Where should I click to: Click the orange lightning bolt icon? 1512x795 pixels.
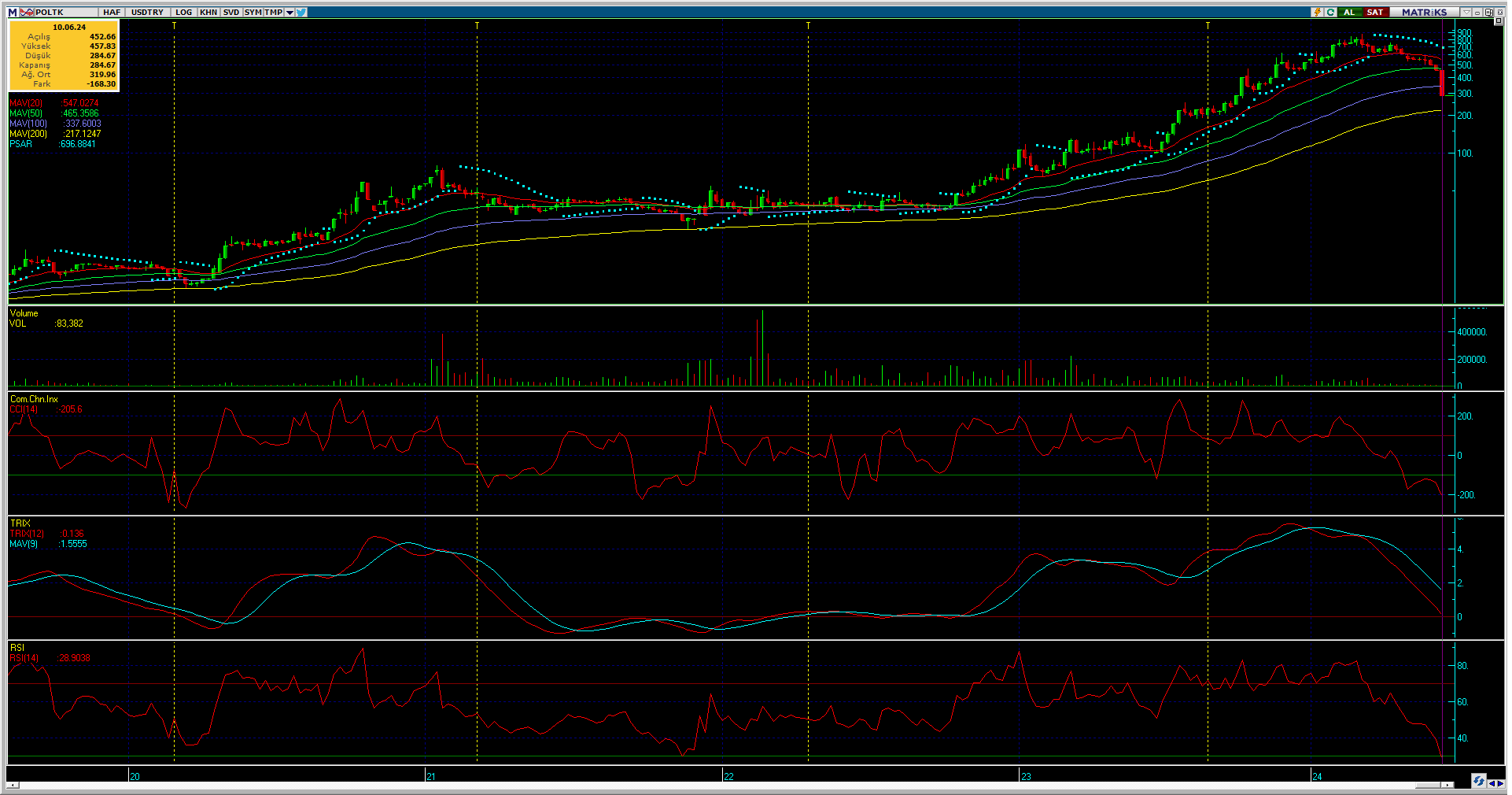click(x=1317, y=13)
